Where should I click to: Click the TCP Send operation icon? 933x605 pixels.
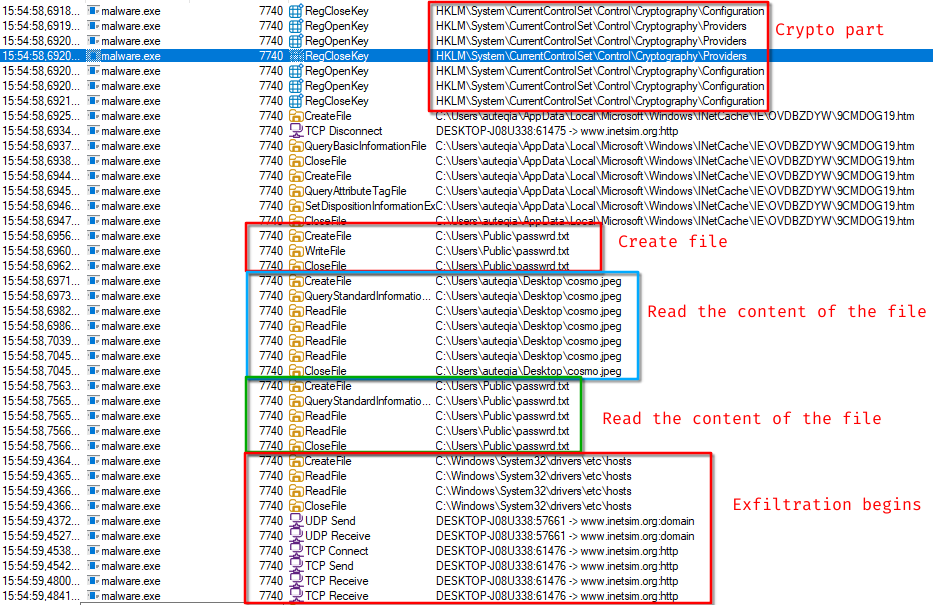(x=296, y=566)
